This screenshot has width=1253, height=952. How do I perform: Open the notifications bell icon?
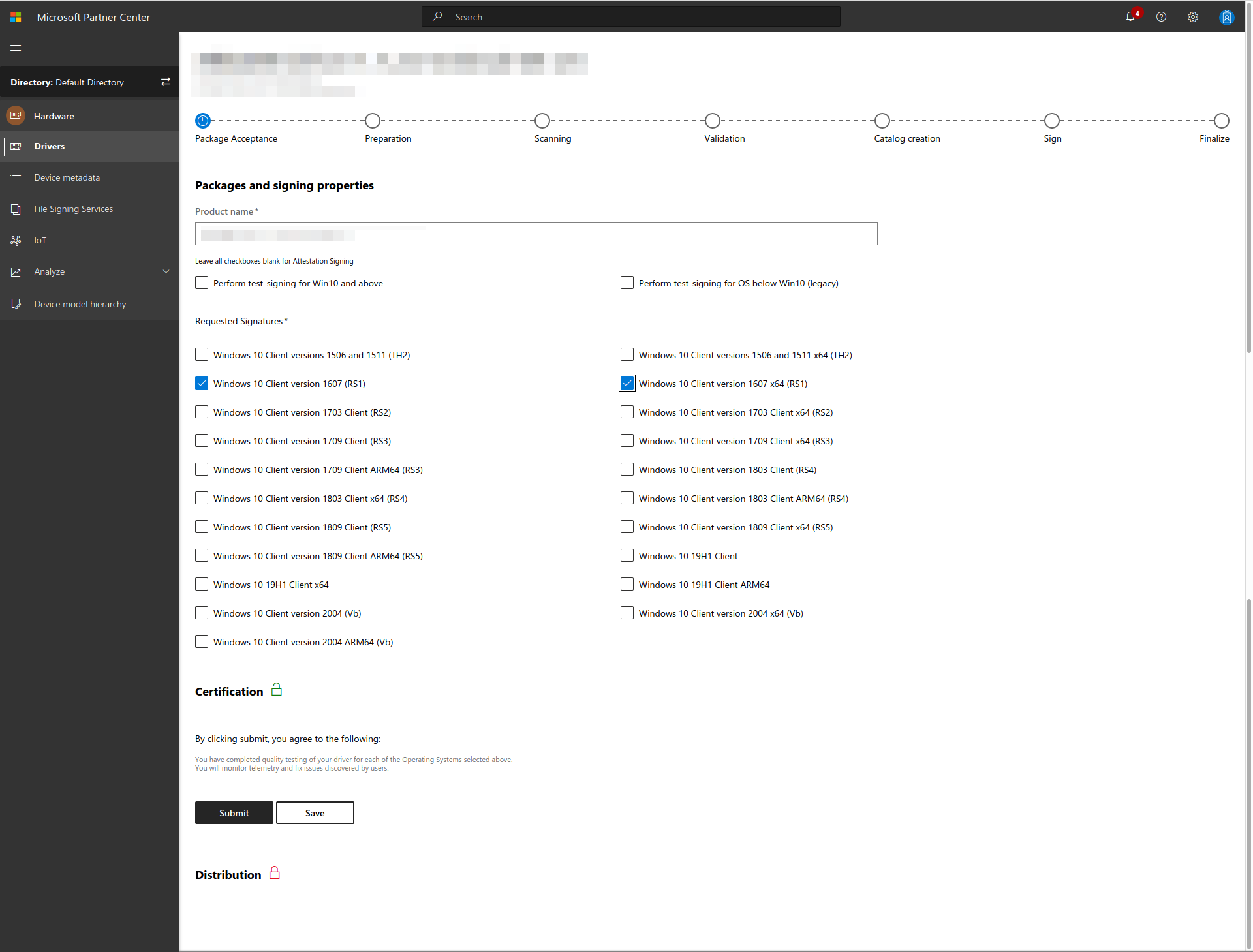(1130, 17)
